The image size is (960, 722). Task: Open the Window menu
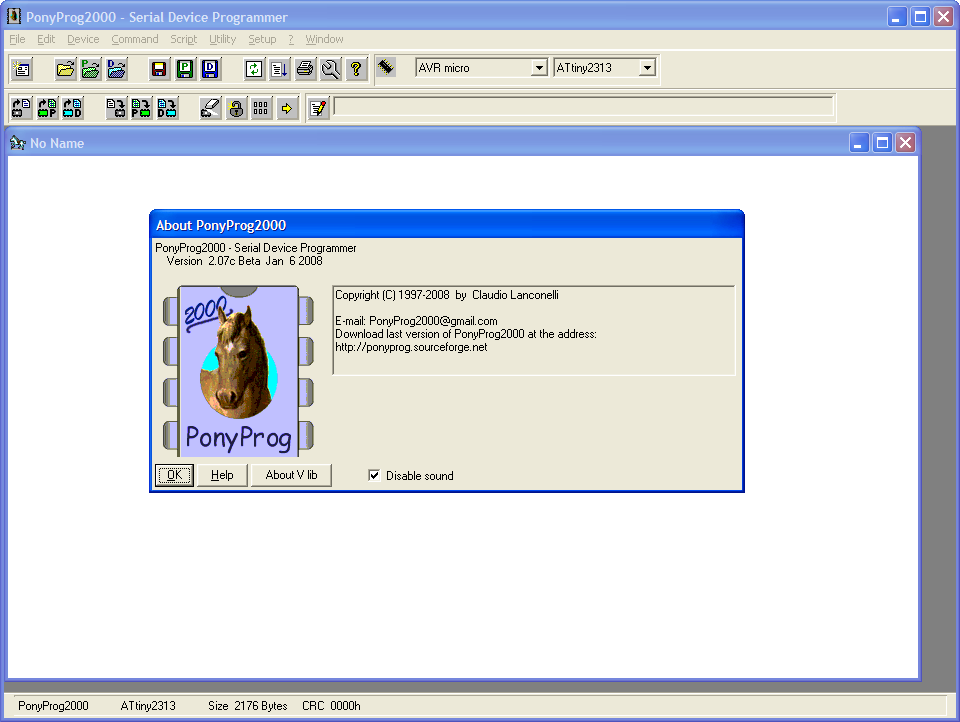324,39
